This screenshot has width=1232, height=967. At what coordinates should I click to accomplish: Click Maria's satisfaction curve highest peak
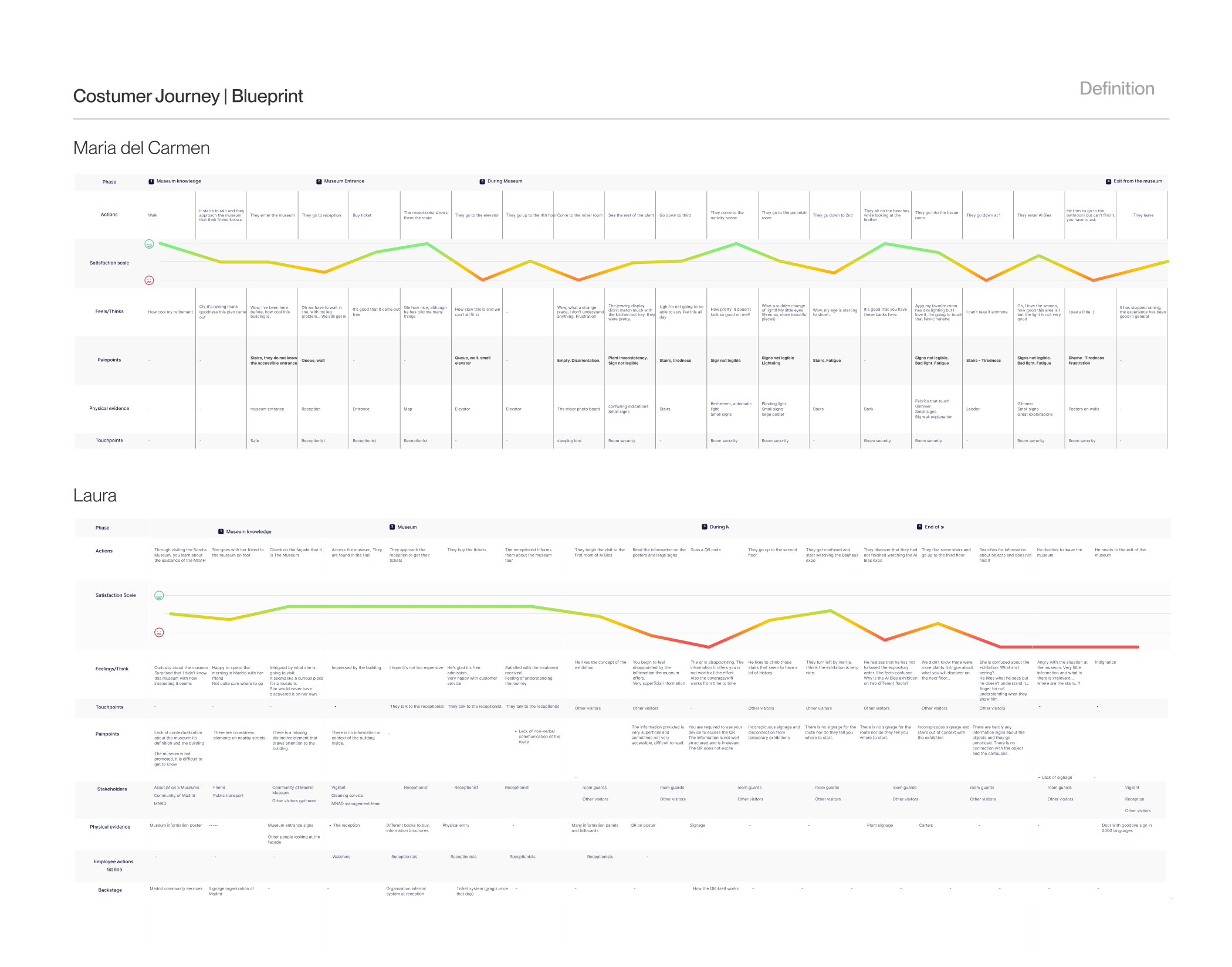tap(427, 242)
